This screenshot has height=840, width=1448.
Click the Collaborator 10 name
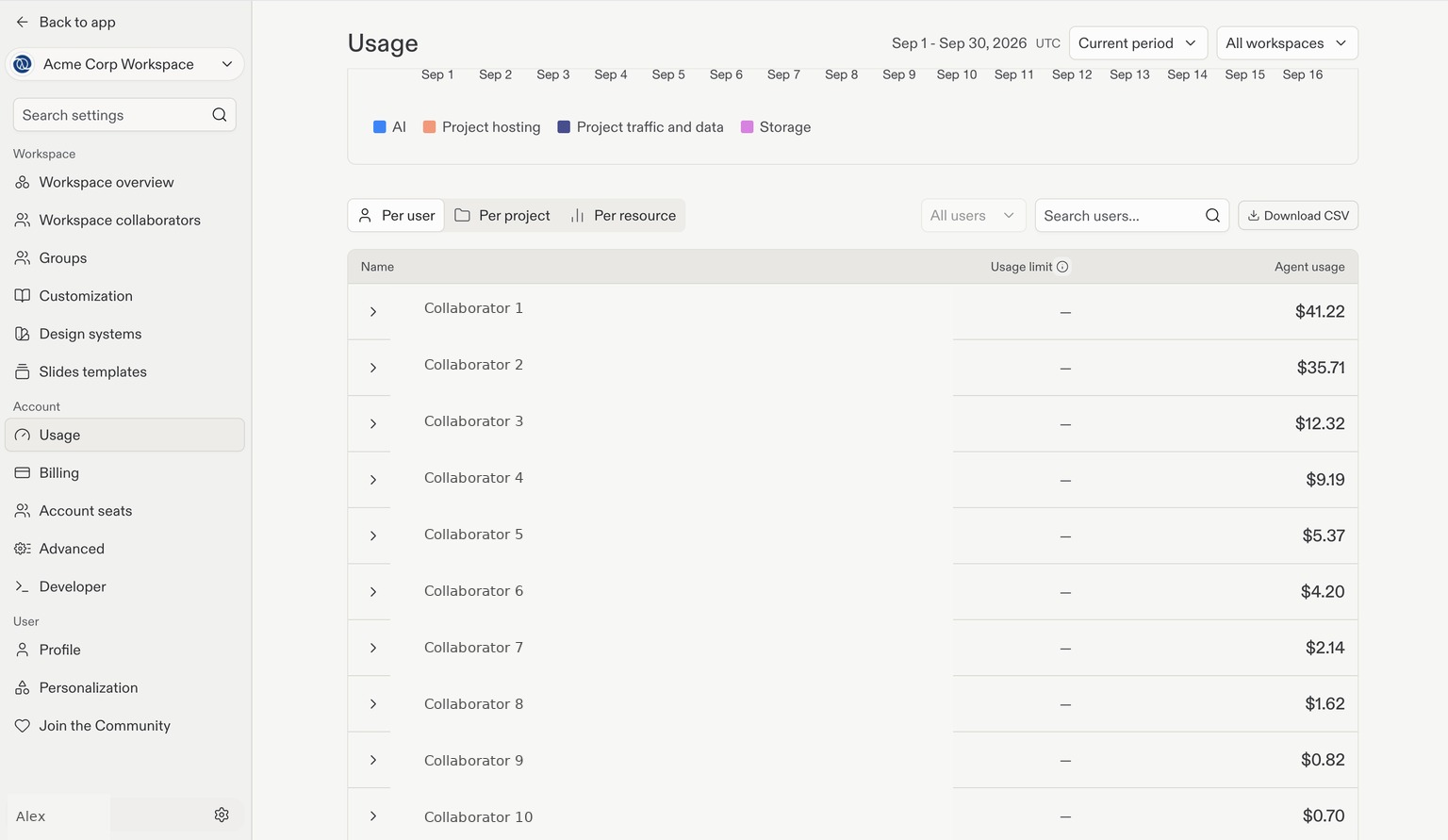[478, 816]
